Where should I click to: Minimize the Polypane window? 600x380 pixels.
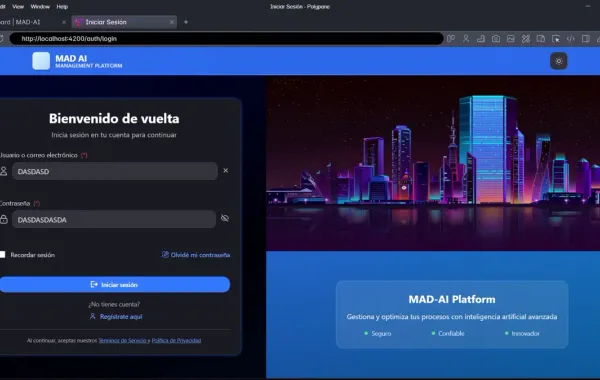click(588, 7)
